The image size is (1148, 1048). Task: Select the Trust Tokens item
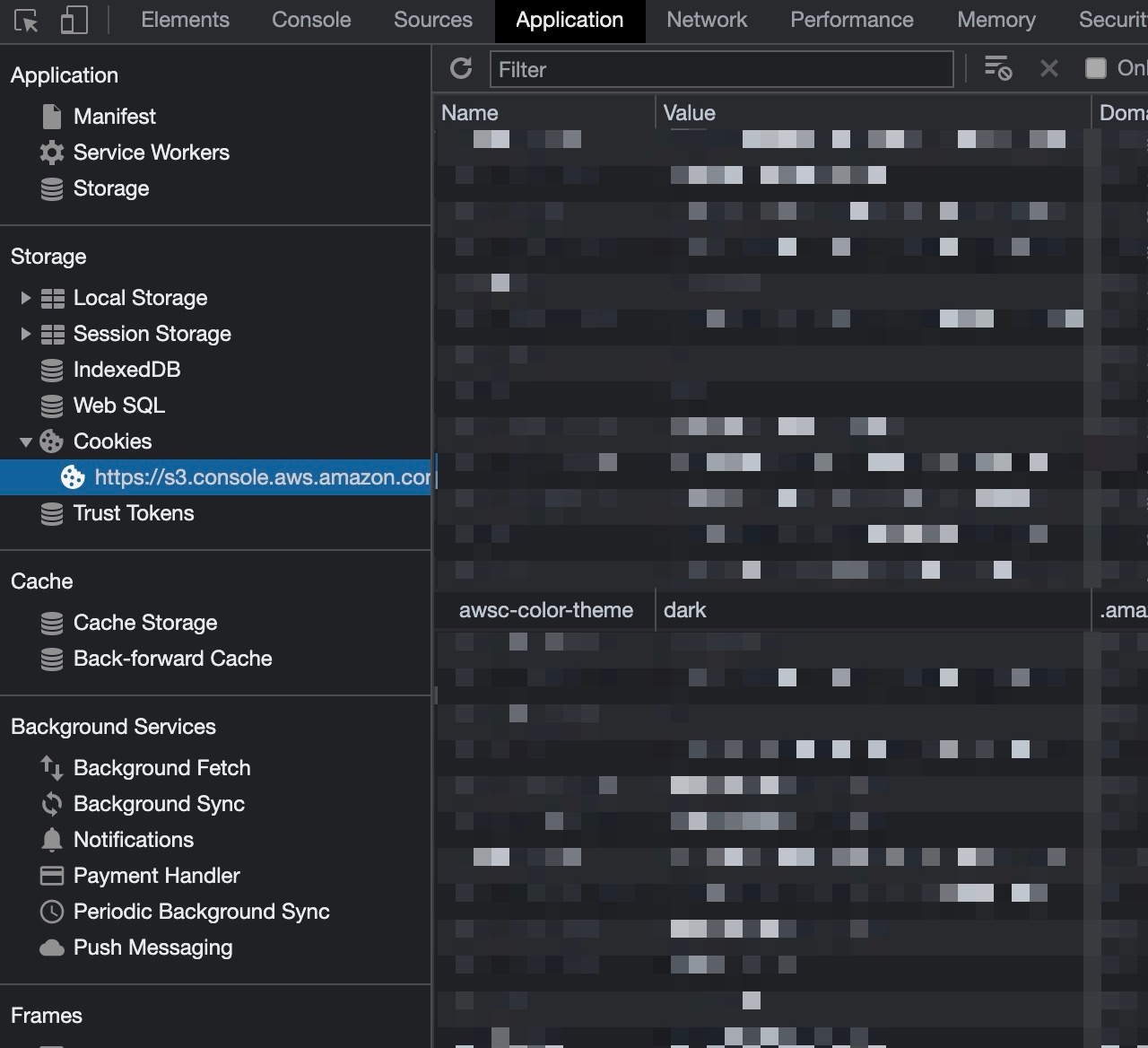click(134, 513)
